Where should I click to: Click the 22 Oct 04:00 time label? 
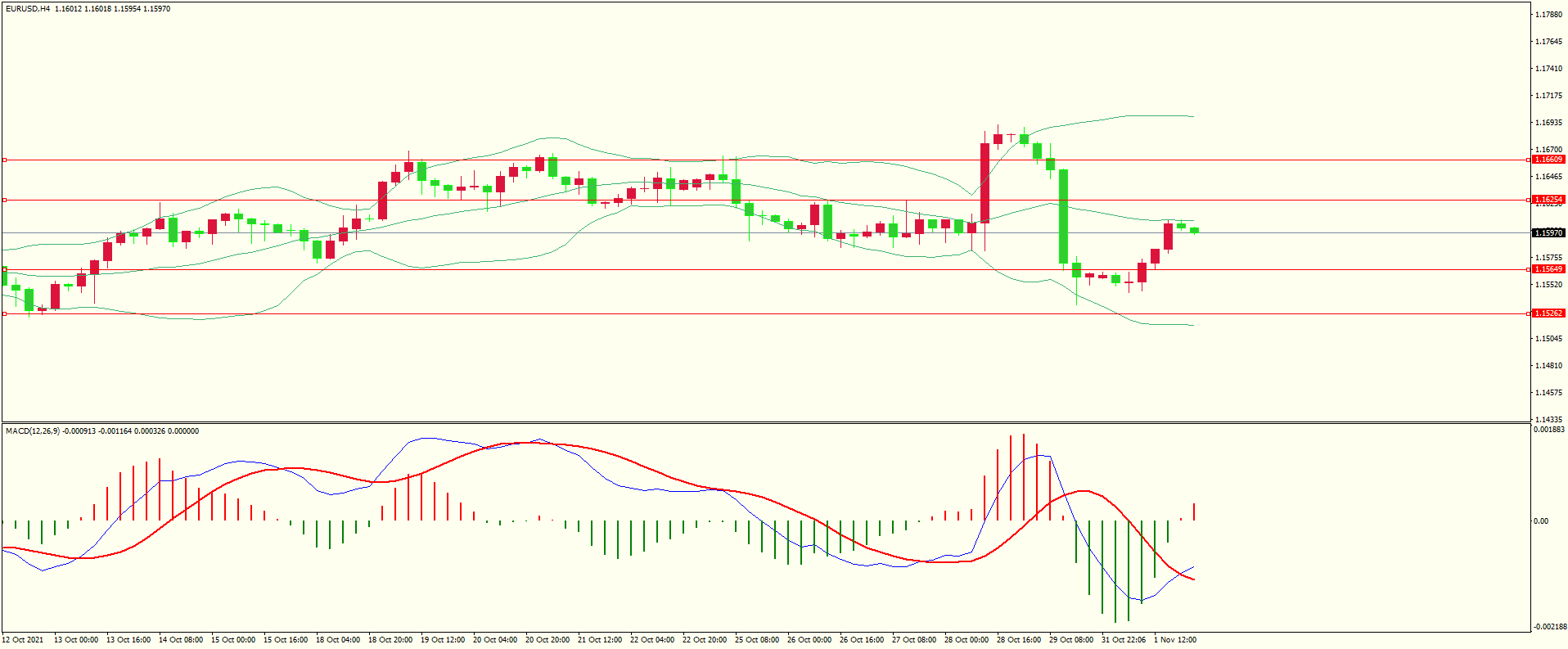click(652, 640)
